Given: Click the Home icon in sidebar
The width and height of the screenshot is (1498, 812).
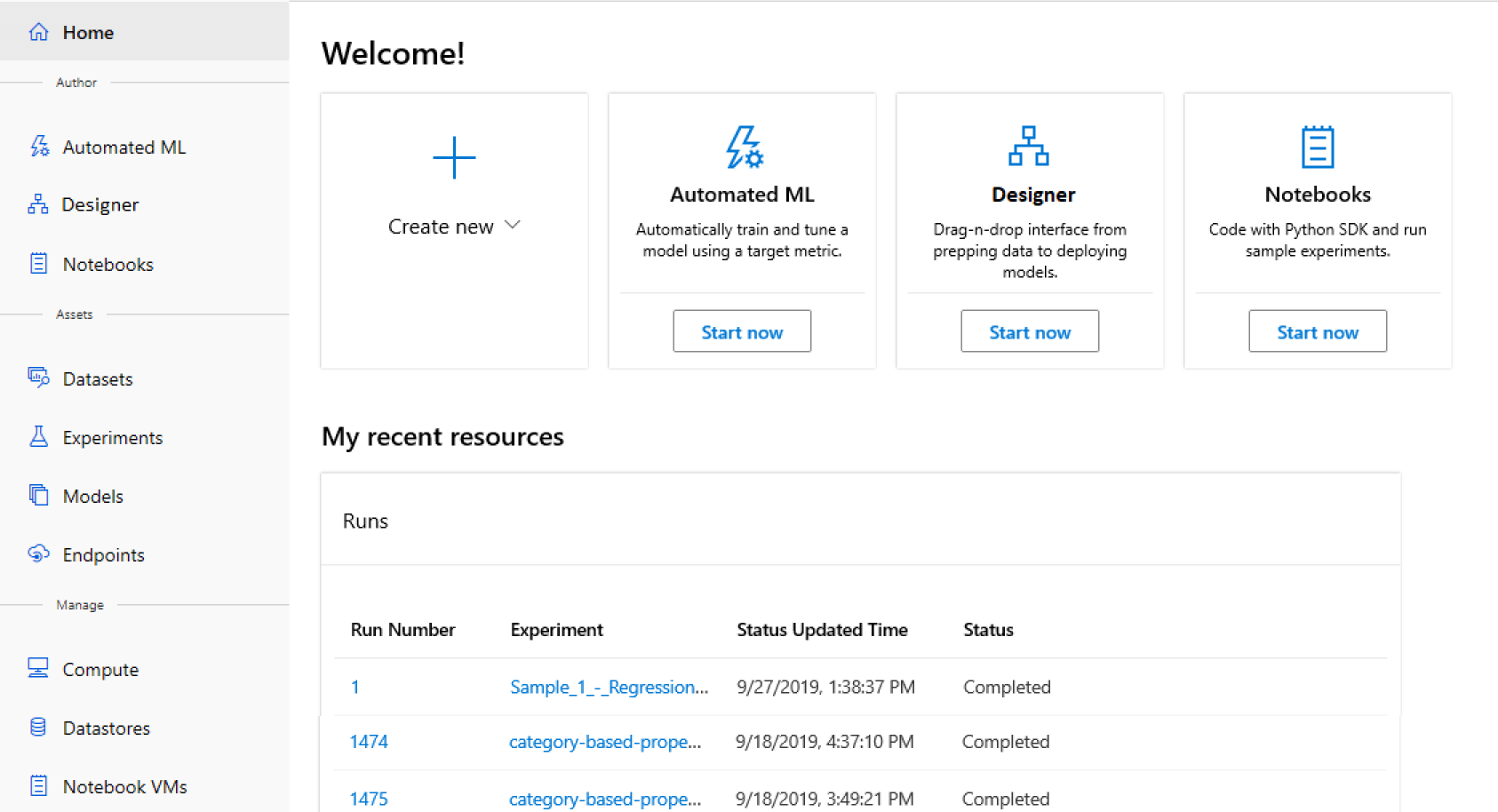Looking at the screenshot, I should coord(38,32).
